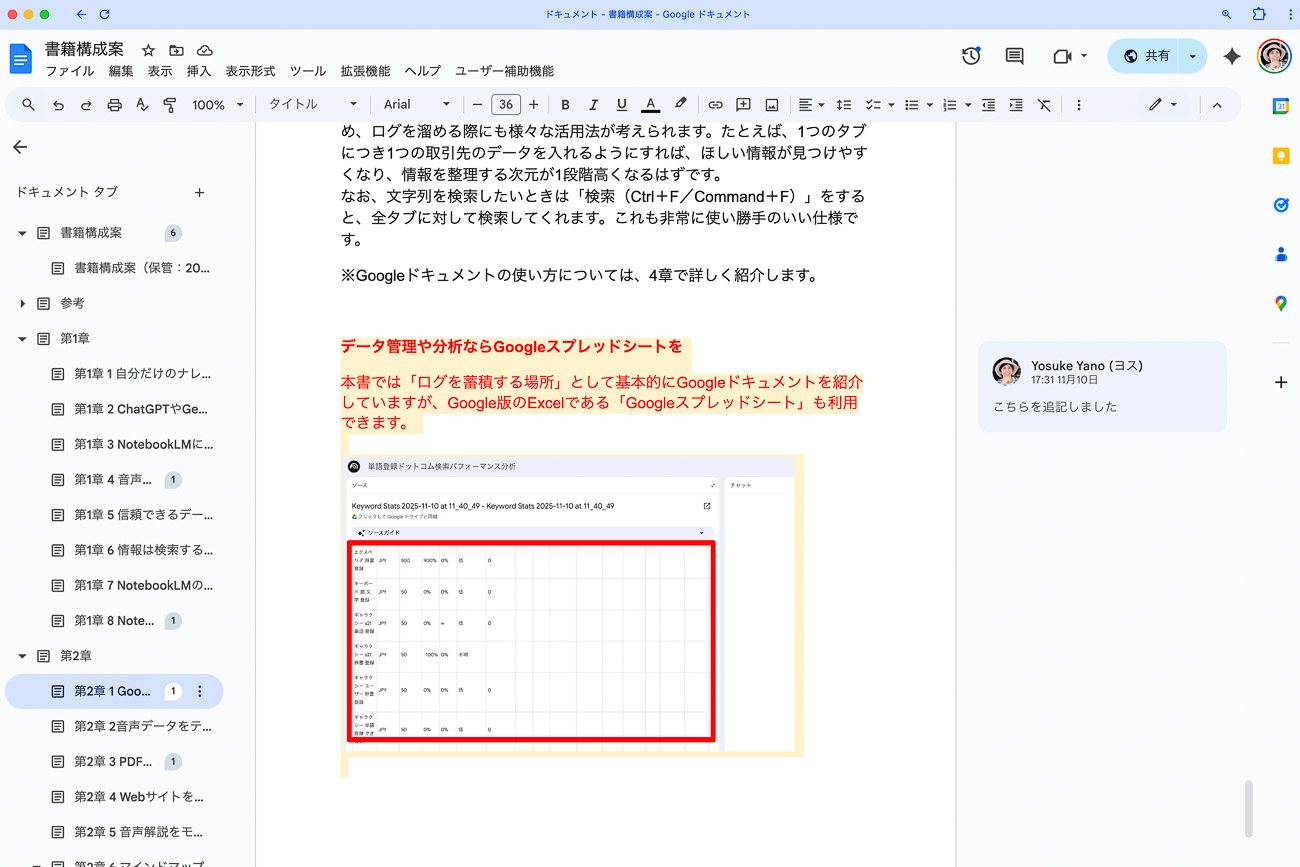This screenshot has width=1300, height=867.
Task: Collapse the 第1章 tab tree
Action: tap(23, 339)
